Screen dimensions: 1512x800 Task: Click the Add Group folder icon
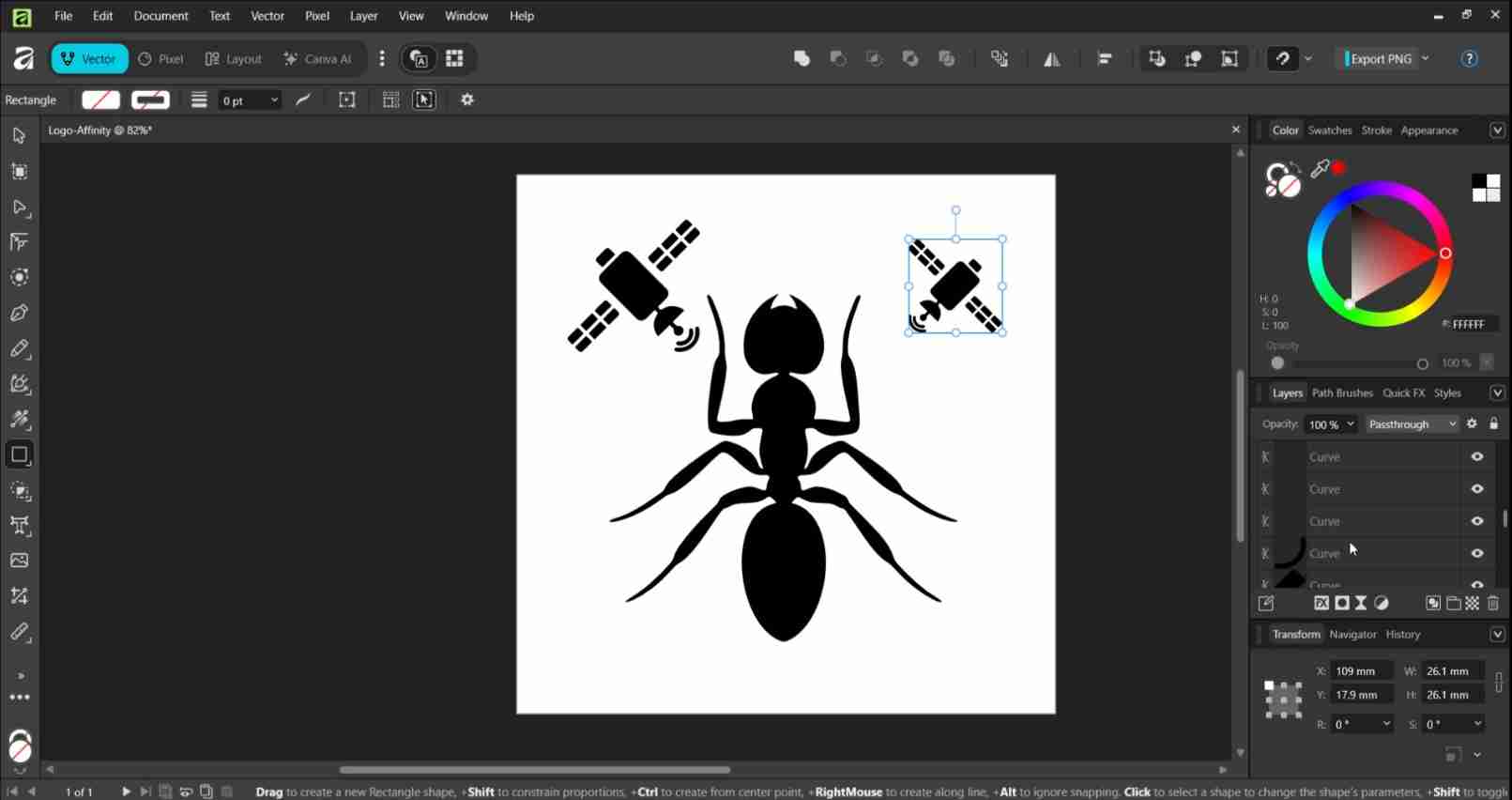(1453, 604)
